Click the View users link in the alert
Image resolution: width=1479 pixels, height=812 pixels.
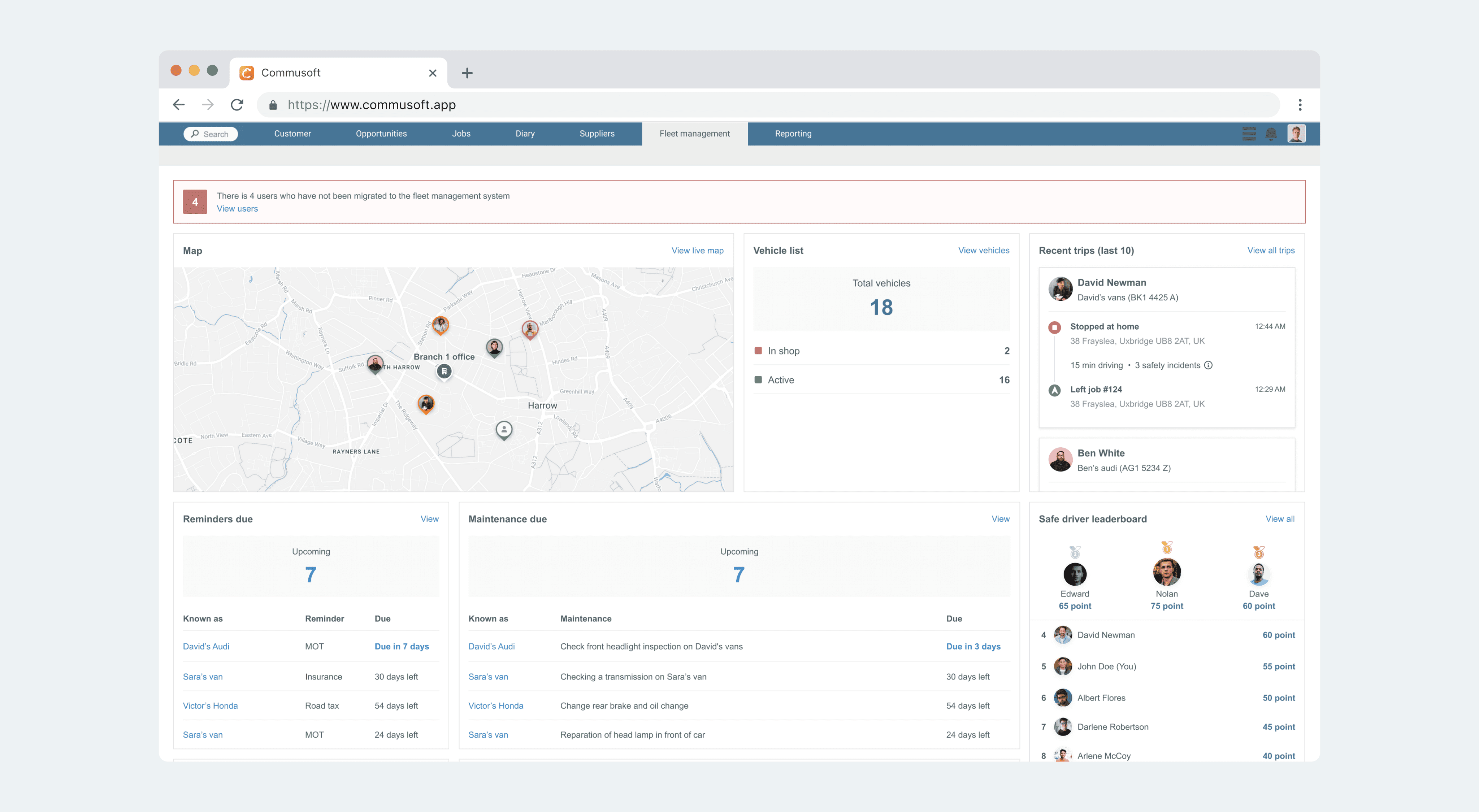click(x=237, y=209)
